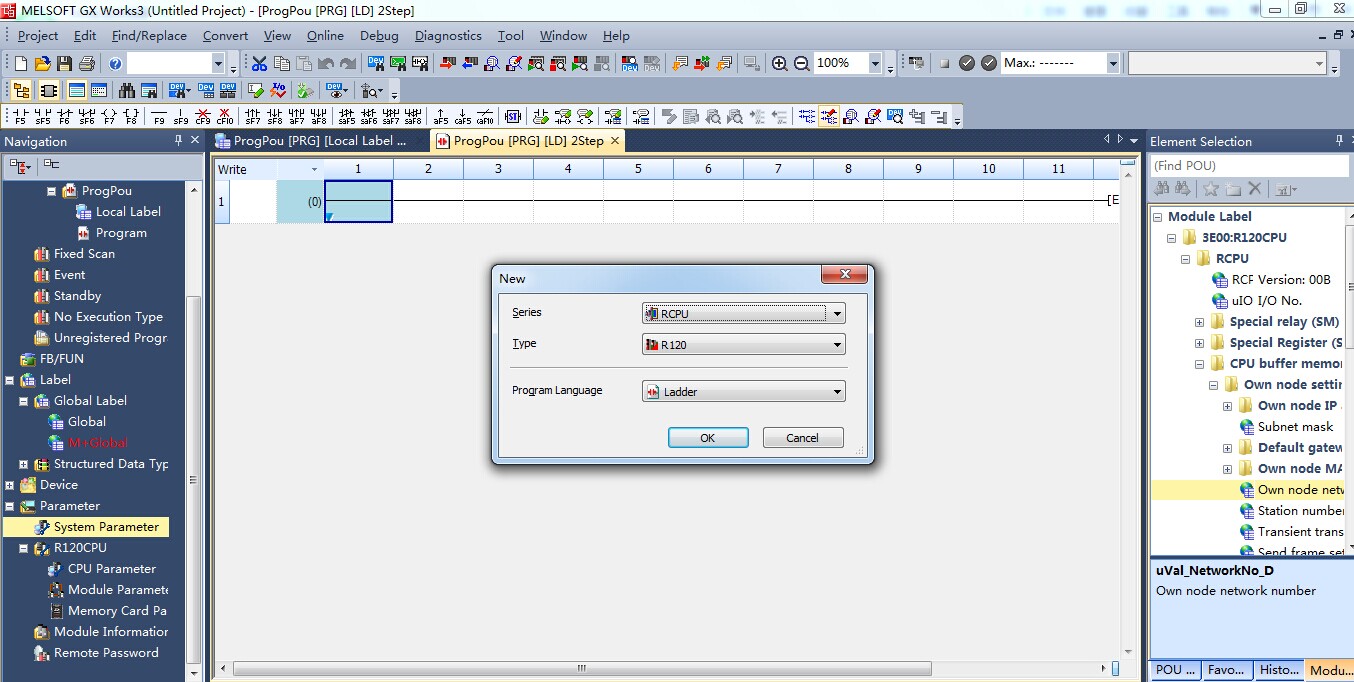Insert a coil using F7 icon
The image size is (1354, 682).
[x=109, y=117]
